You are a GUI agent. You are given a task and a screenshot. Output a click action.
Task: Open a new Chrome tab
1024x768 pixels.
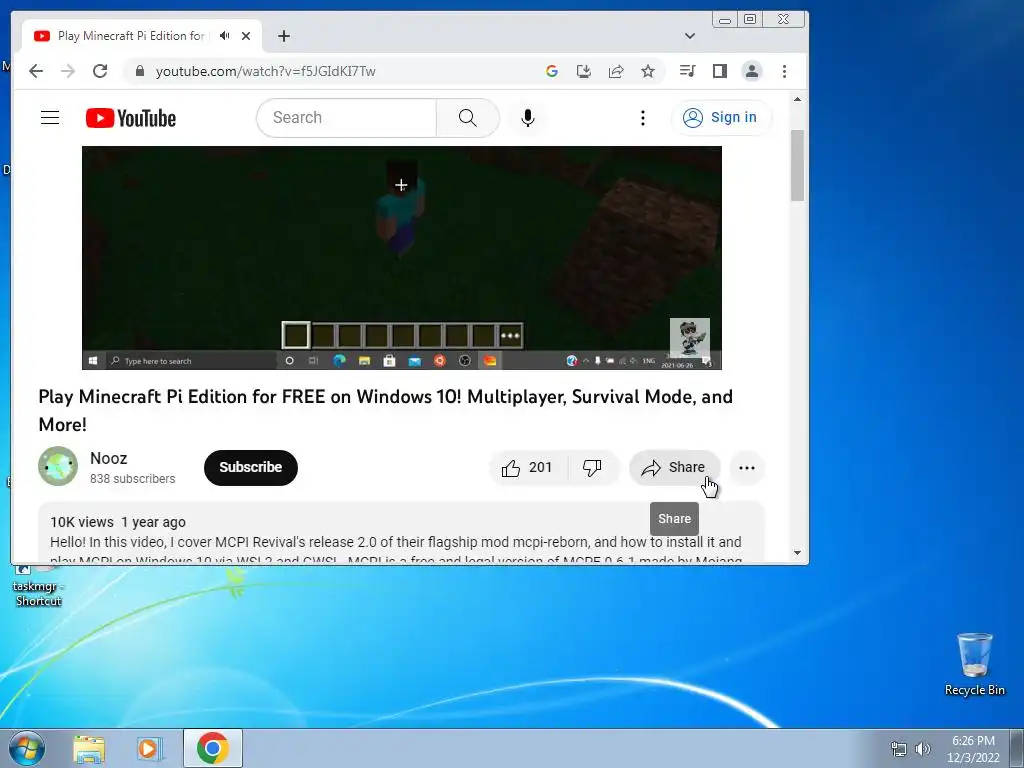[x=283, y=36]
